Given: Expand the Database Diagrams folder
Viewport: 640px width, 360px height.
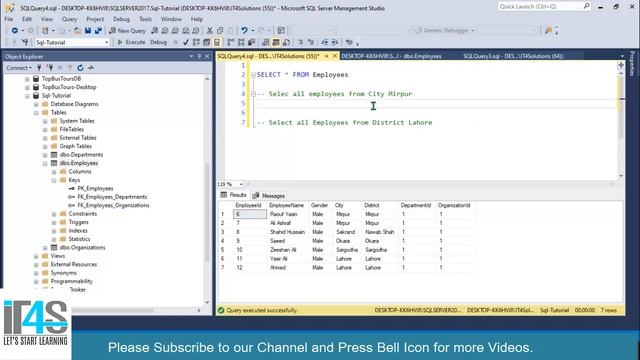Looking at the screenshot, I should click(x=36, y=104).
